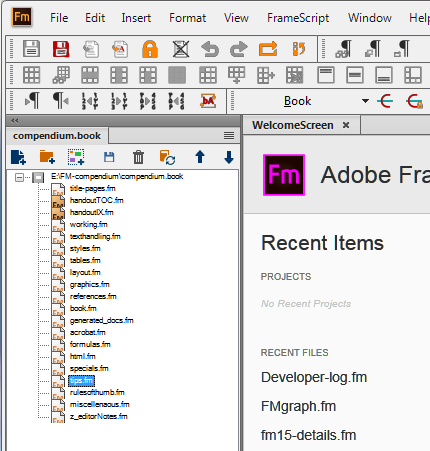Click the bottom-aligned cell icon
Viewport: 430px width, 451px height.
384,75
